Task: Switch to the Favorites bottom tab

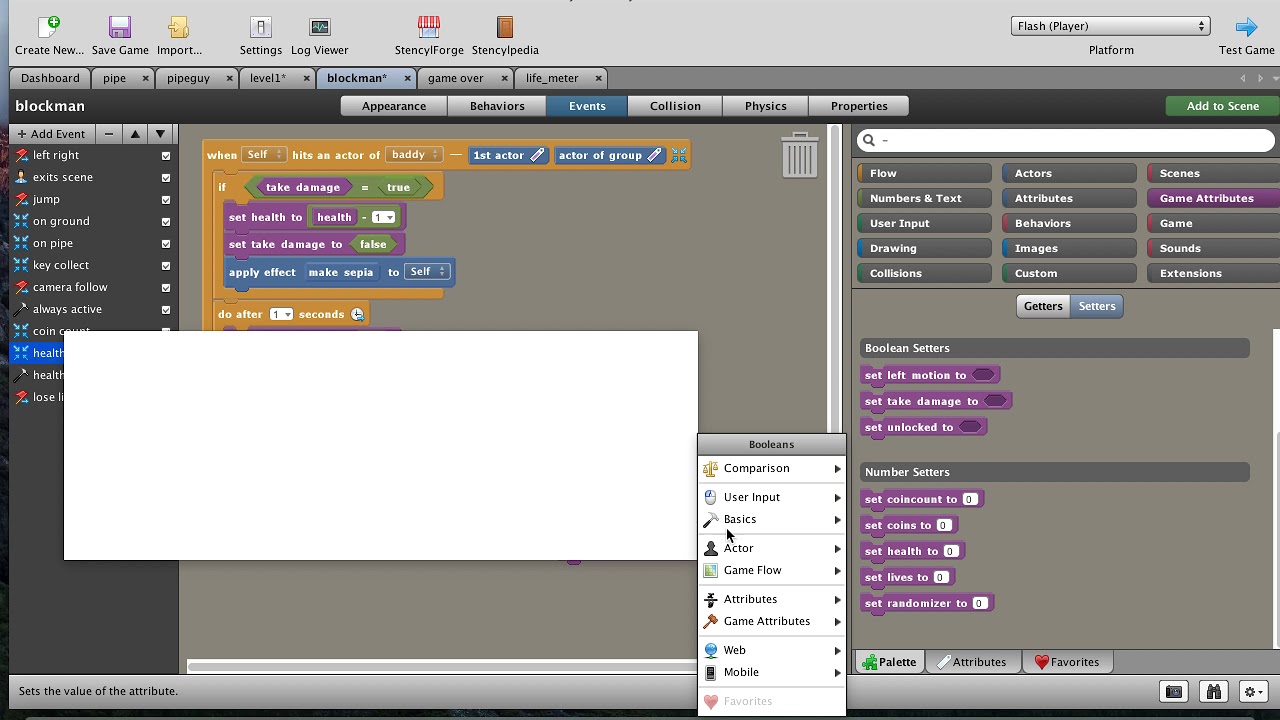Action: click(x=1066, y=662)
